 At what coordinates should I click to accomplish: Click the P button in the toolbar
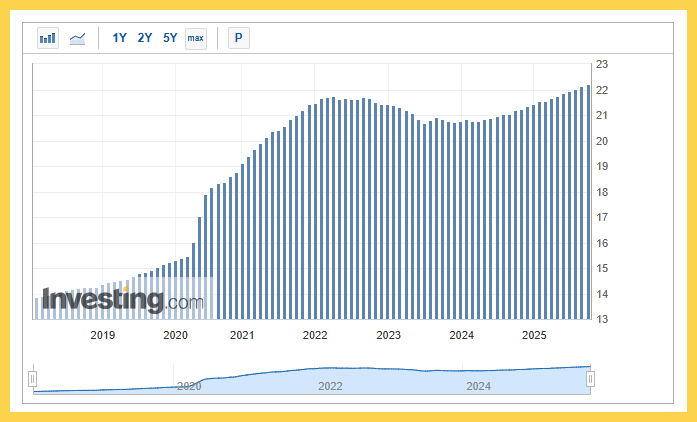(x=238, y=39)
